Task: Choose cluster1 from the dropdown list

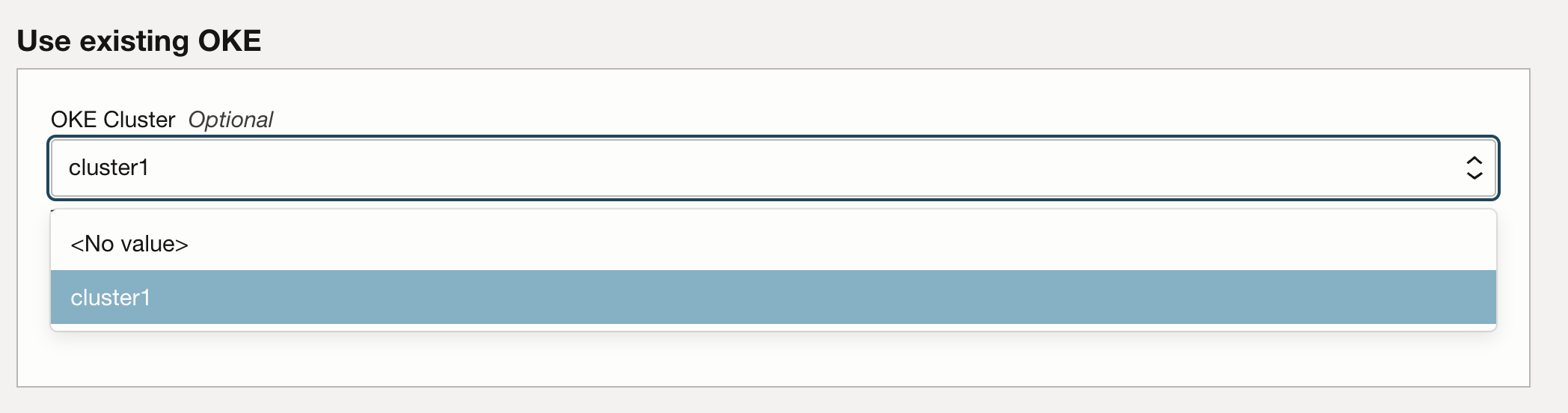Action: [x=111, y=298]
